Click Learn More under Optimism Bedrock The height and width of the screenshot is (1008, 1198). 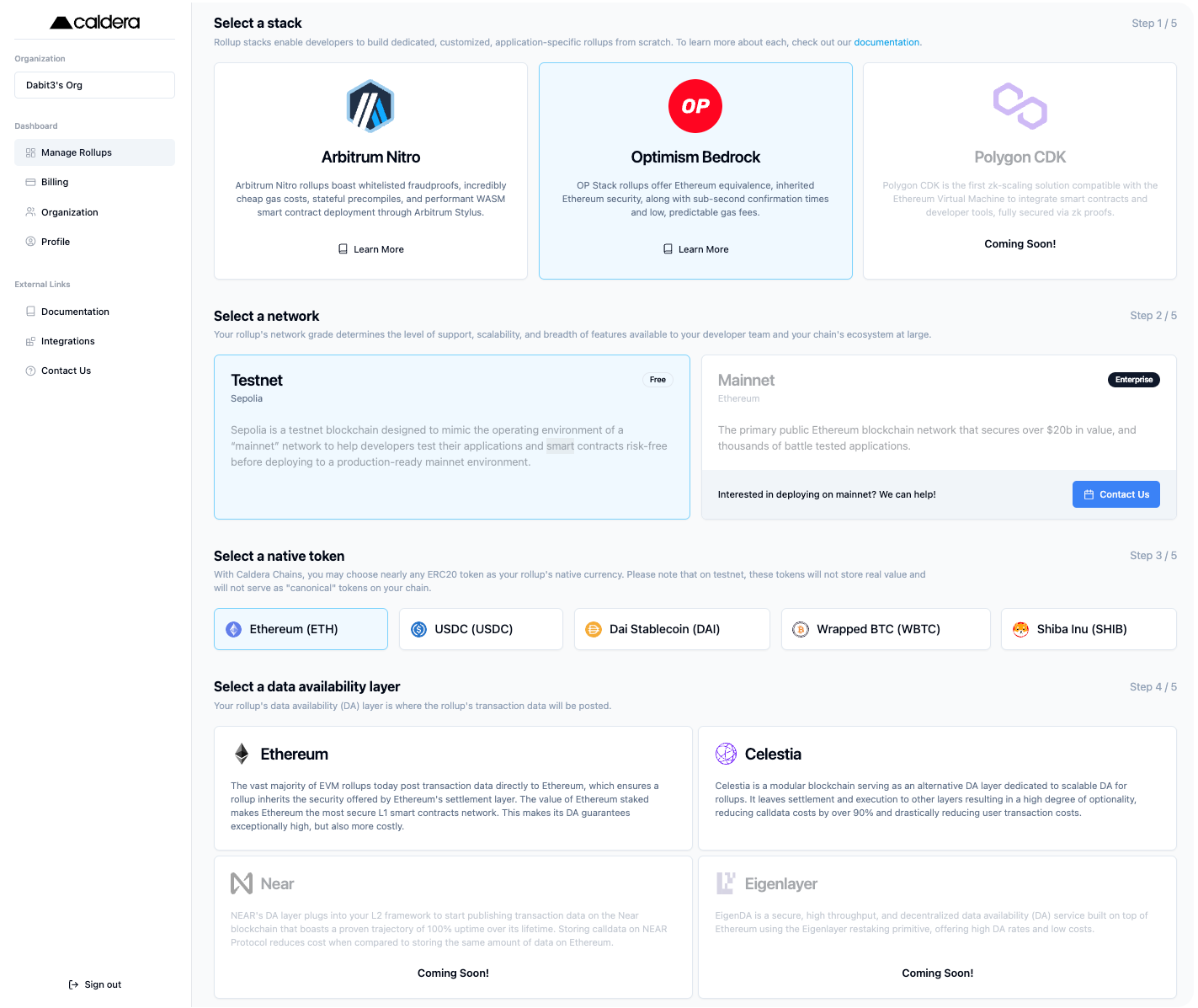pos(695,249)
